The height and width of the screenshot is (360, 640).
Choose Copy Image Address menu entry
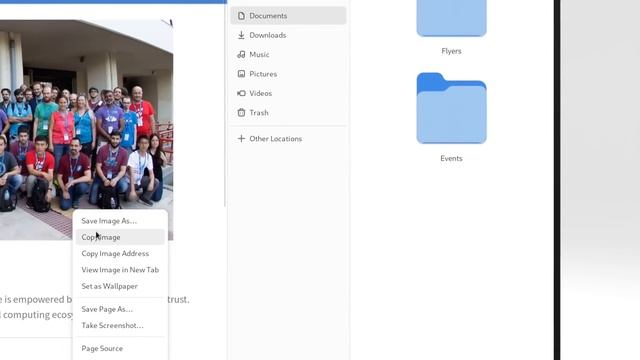click(120, 253)
